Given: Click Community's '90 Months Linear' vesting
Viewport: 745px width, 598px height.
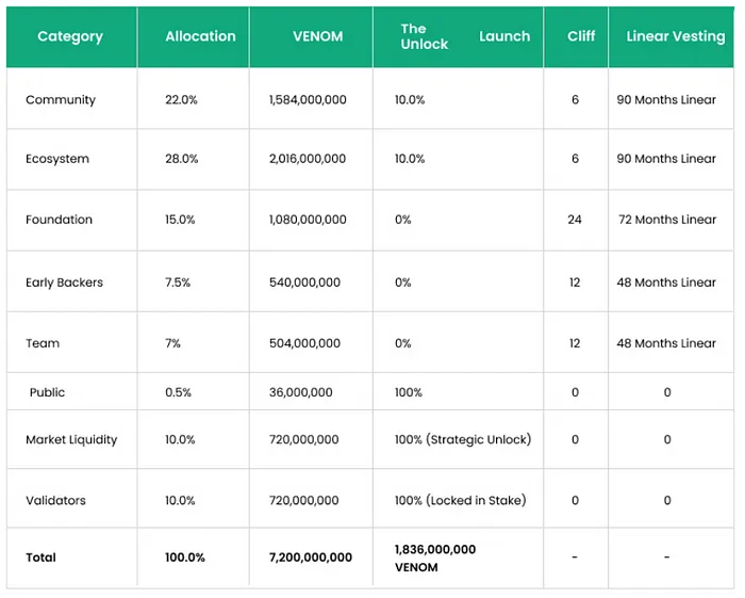Looking at the screenshot, I should pos(666,100).
